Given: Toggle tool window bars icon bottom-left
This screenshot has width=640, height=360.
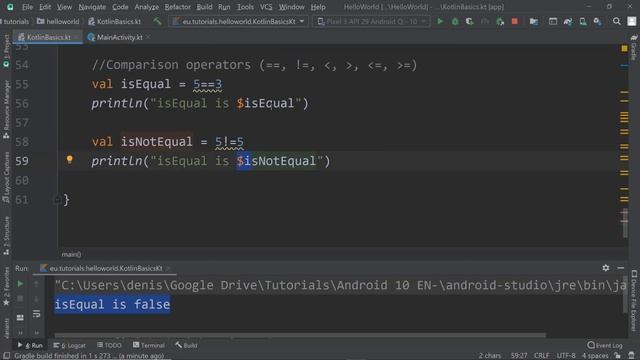Looking at the screenshot, I should (x=6, y=356).
